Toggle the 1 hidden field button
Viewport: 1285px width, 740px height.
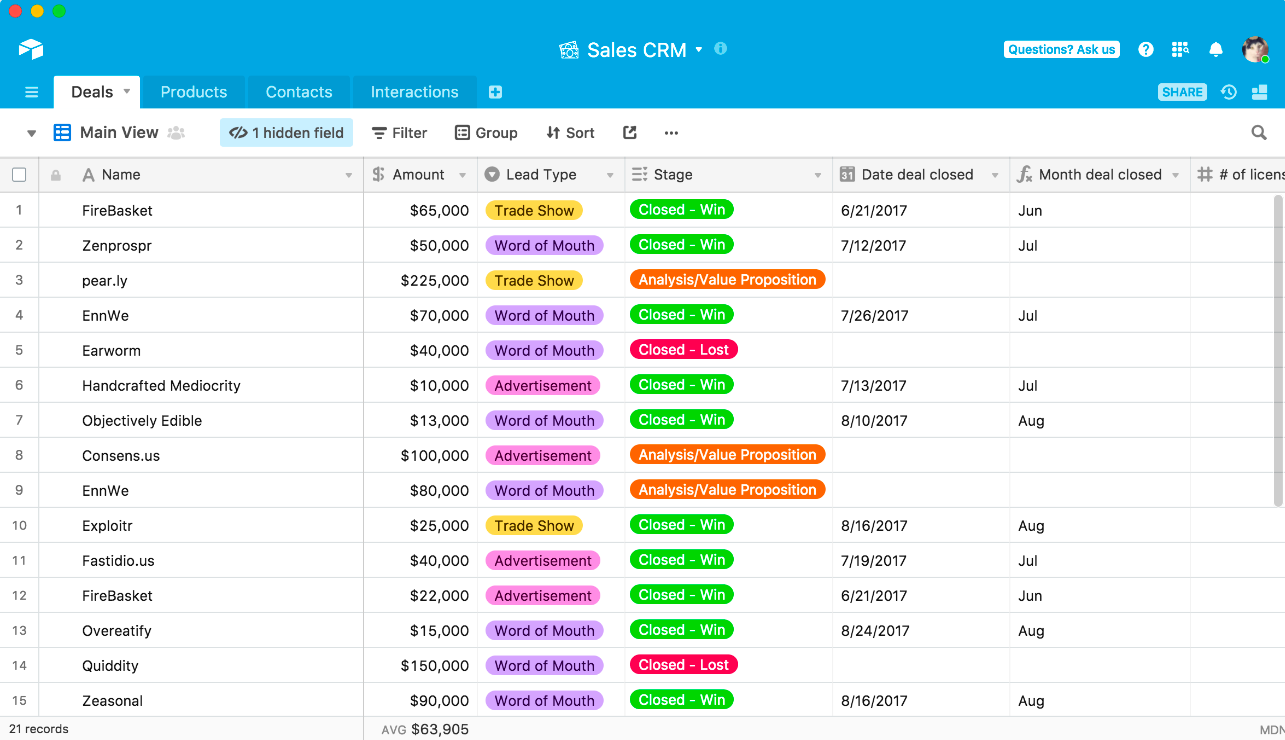[286, 133]
